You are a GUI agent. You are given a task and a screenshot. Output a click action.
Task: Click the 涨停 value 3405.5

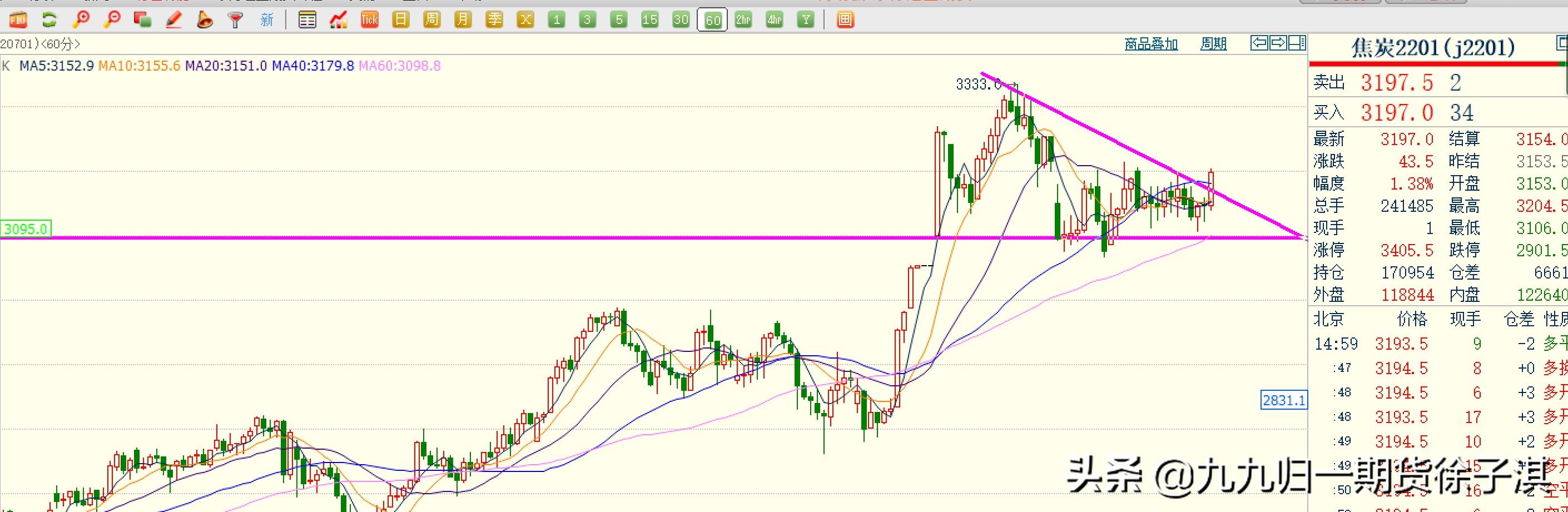[x=1407, y=250]
